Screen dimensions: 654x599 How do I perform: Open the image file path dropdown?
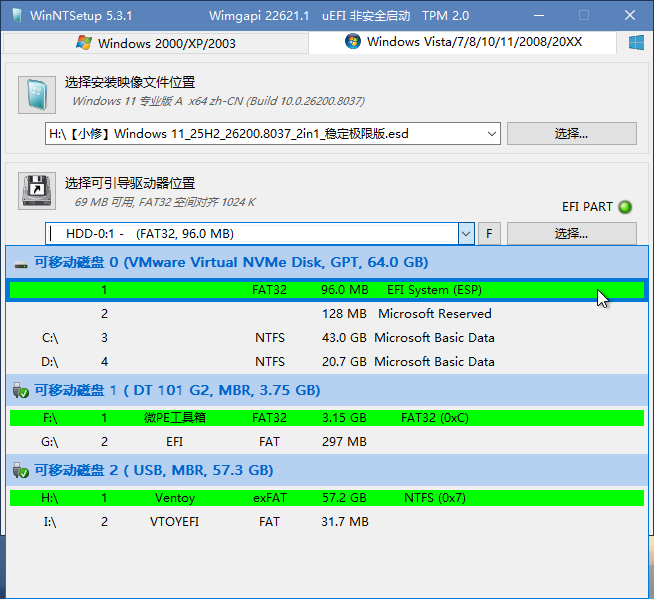point(492,134)
